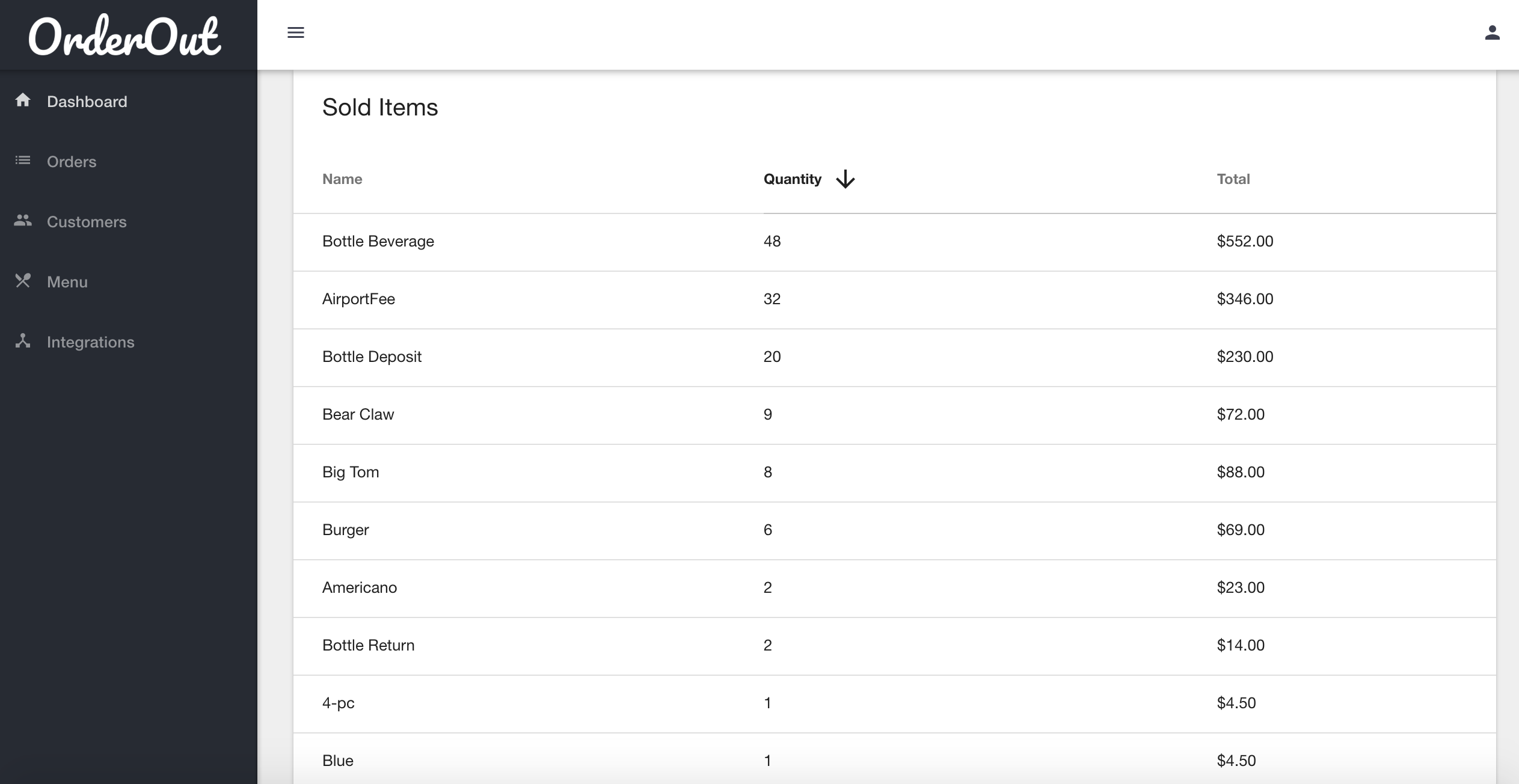Sort table by Total column header
The height and width of the screenshot is (784, 1519).
(x=1233, y=179)
